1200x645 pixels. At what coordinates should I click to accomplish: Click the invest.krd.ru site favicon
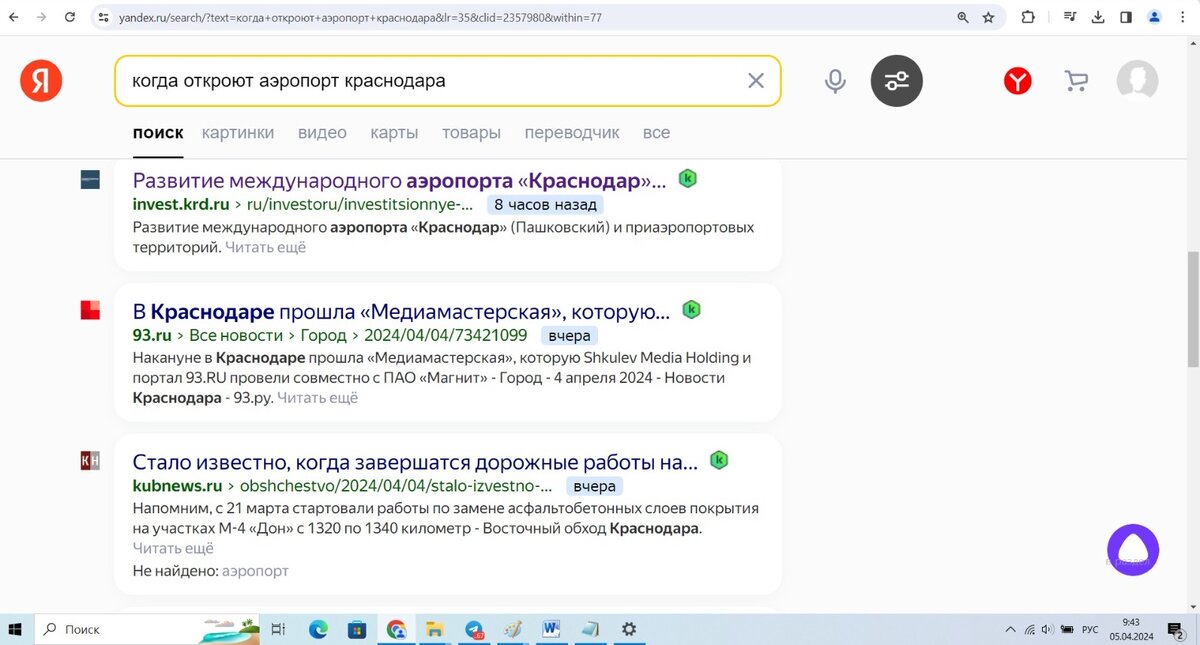[90, 180]
